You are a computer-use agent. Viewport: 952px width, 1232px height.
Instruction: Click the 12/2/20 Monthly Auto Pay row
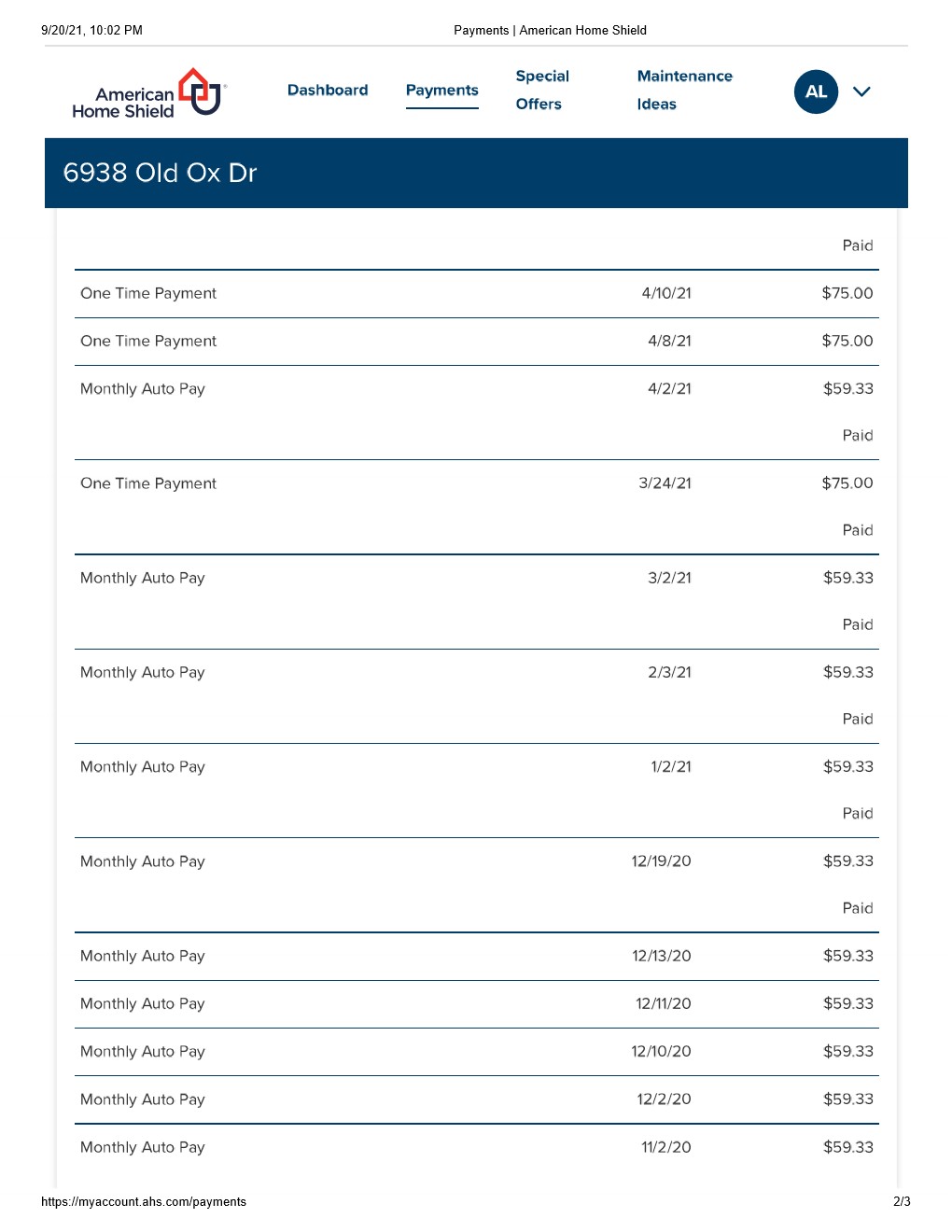point(476,1099)
